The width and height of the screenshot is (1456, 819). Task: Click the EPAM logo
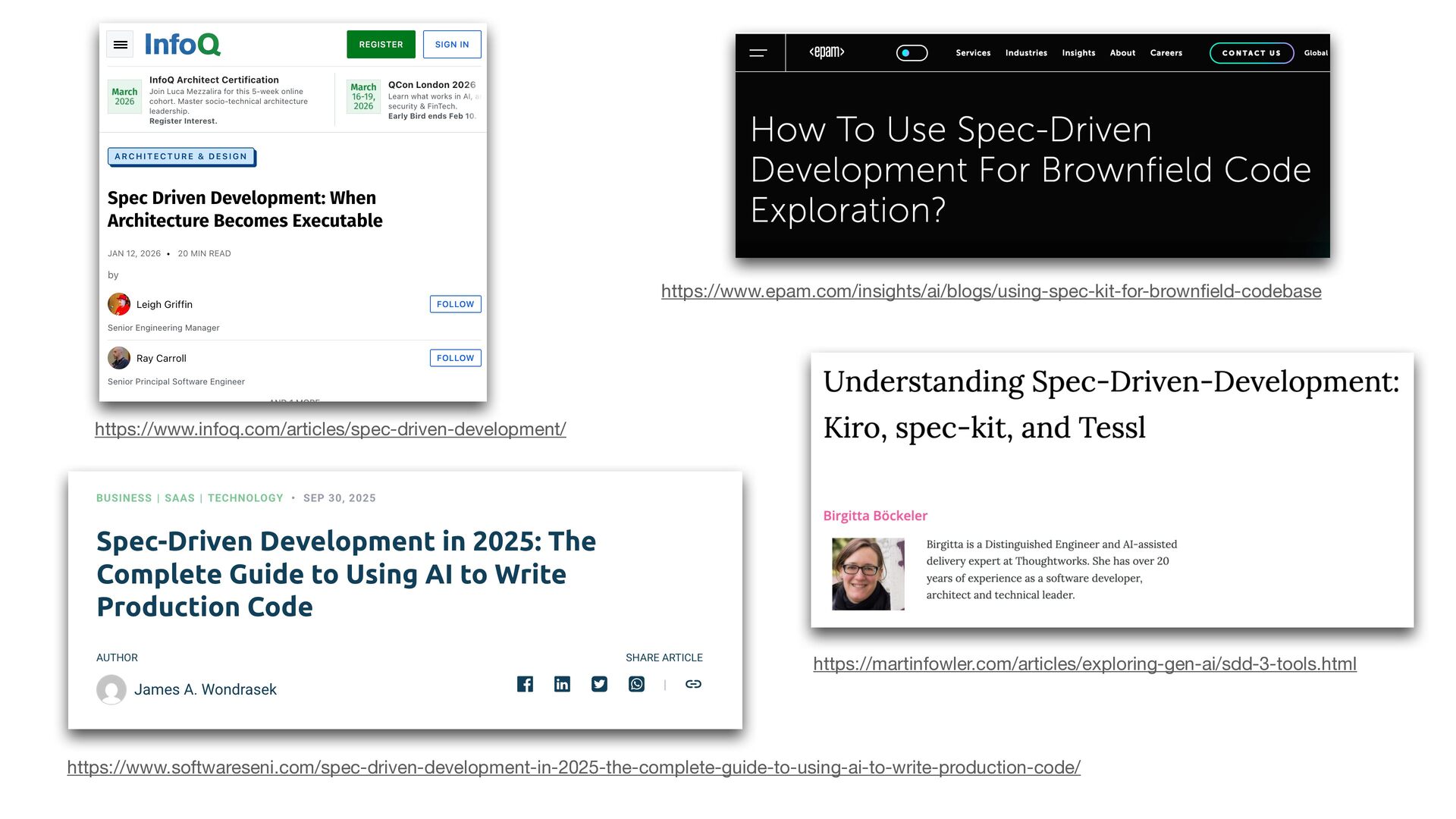827,52
